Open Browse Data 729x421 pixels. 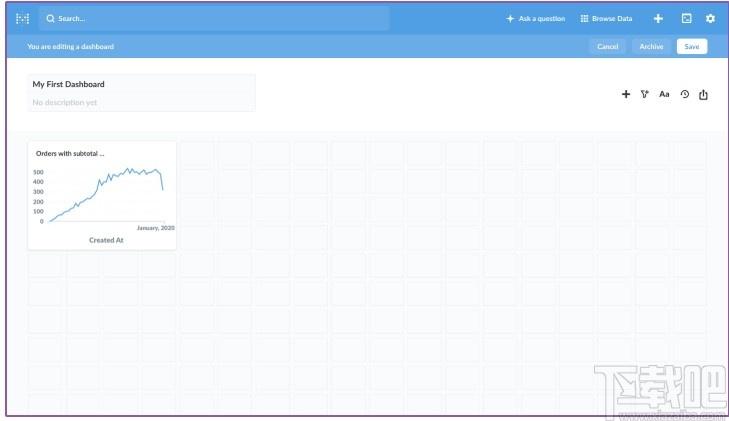[606, 19]
